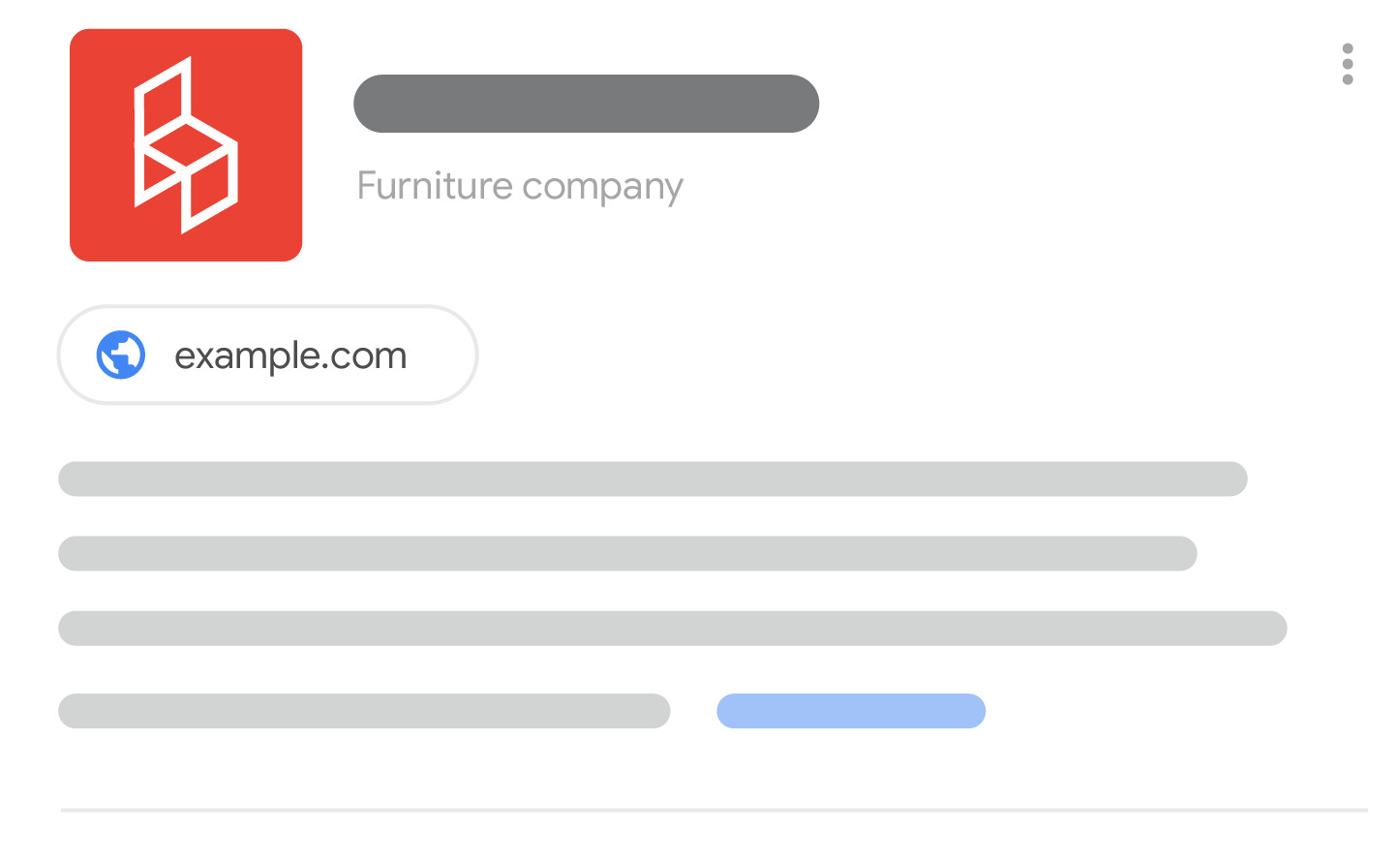Select the Furniture company label
1400x864 pixels.
[520, 185]
